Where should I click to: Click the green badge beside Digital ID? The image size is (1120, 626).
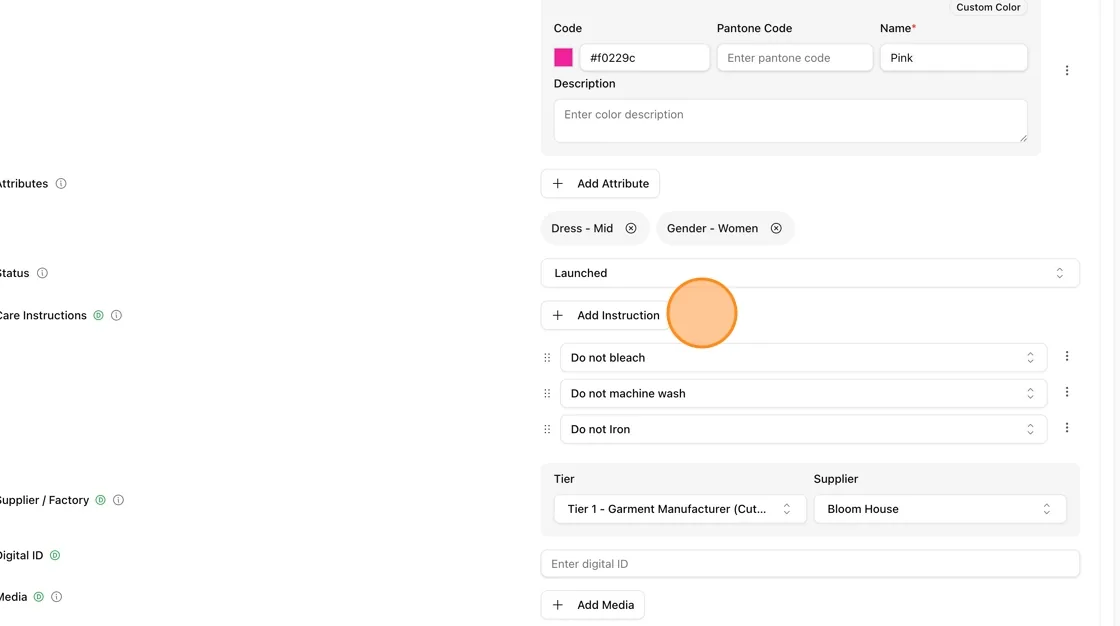click(55, 555)
